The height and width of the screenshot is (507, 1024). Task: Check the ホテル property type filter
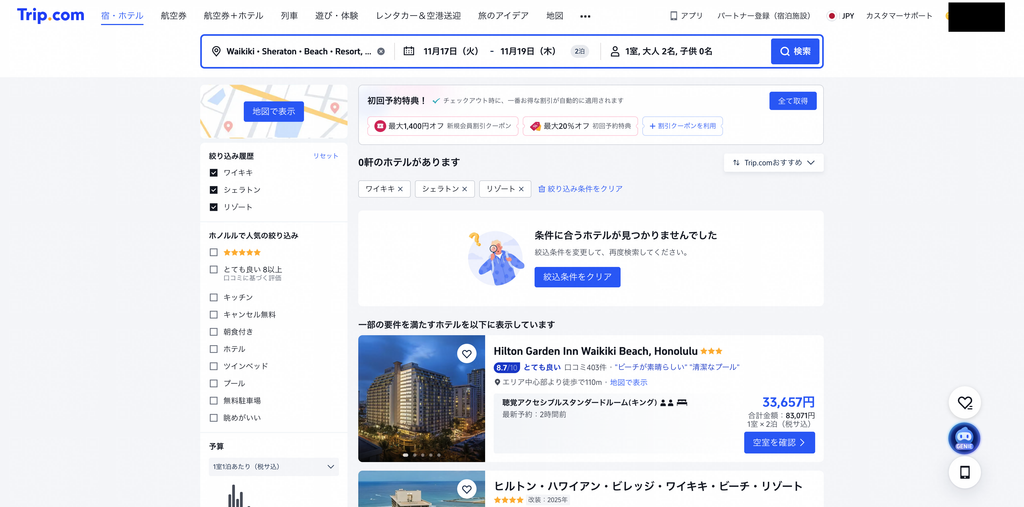pos(214,349)
